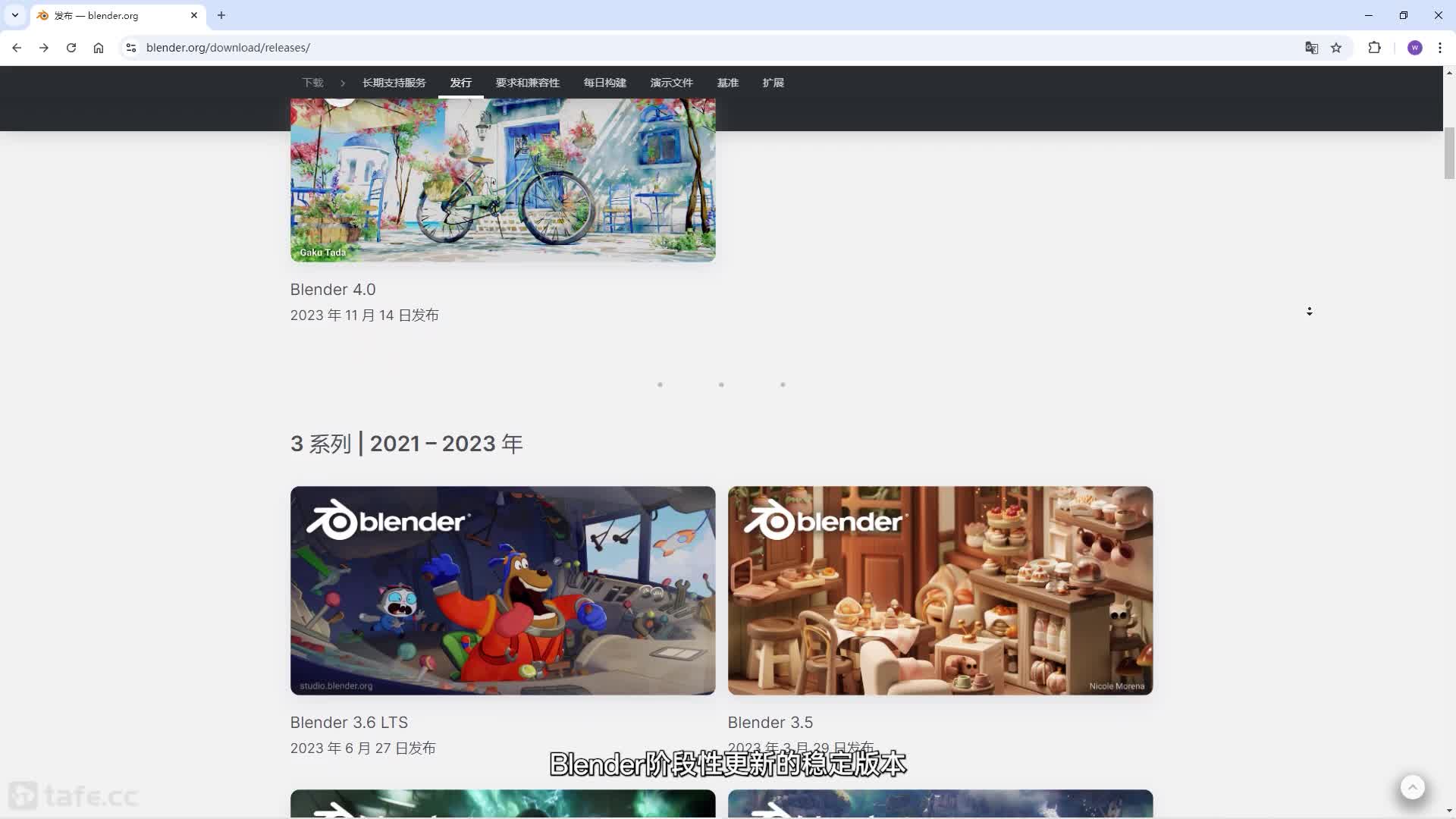Open the 每日构建 nav item
This screenshot has width=1456, height=819.
pos(605,83)
